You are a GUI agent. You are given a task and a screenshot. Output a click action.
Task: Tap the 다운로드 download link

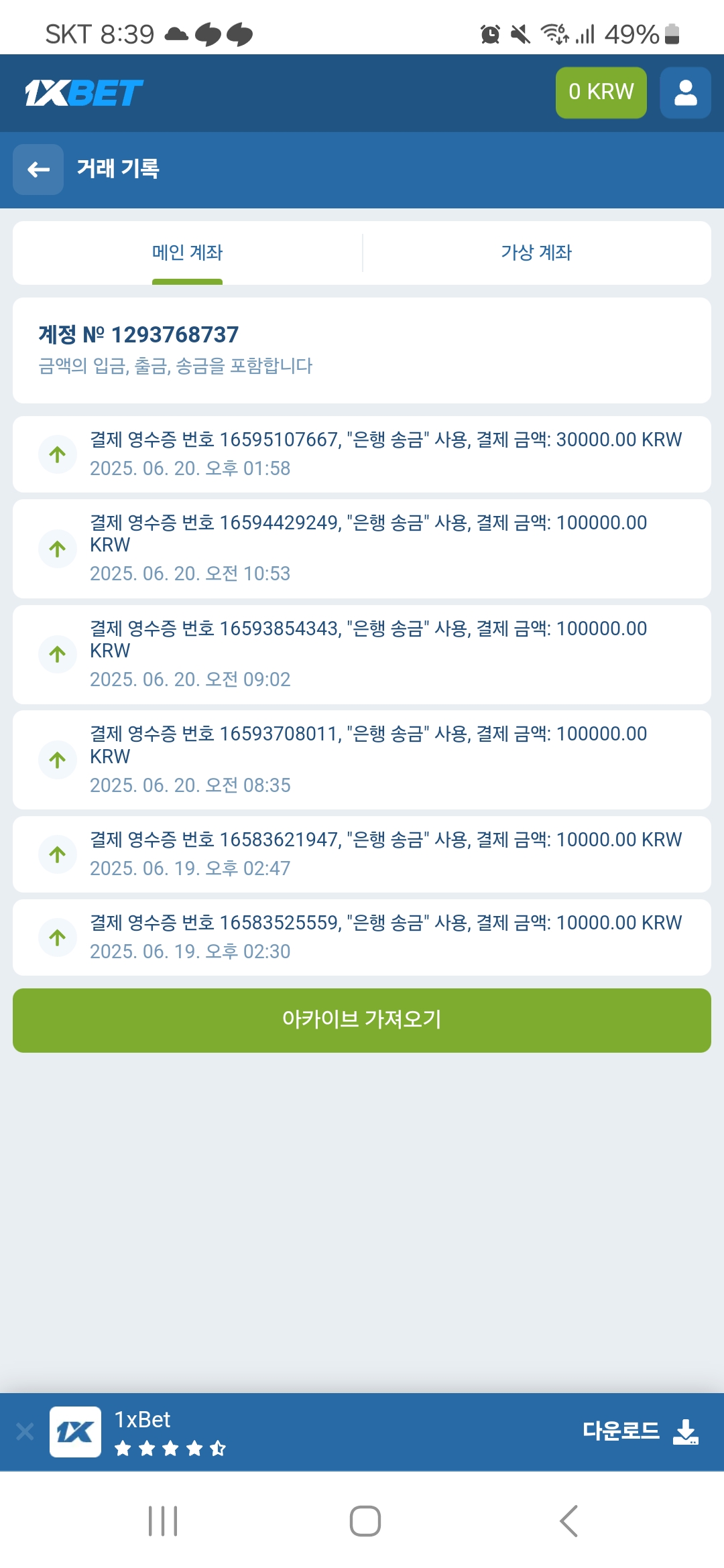click(x=621, y=1431)
